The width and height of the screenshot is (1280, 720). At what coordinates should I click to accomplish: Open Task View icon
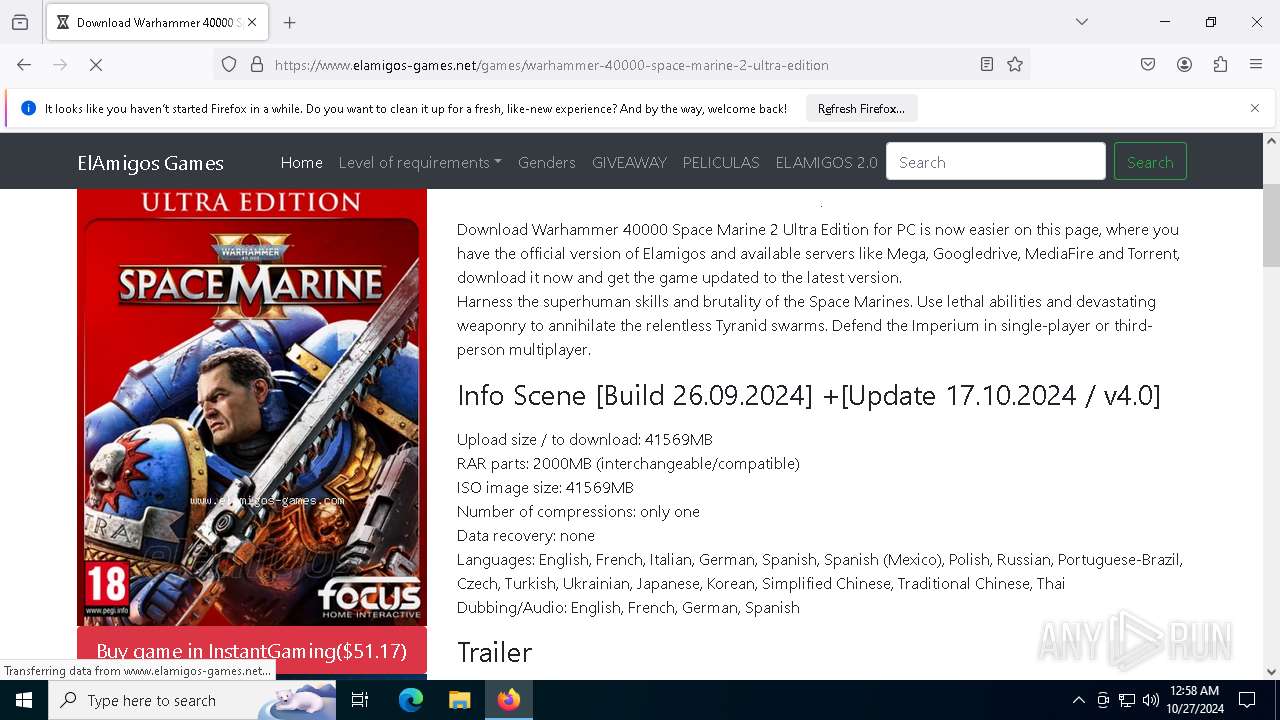(x=360, y=700)
